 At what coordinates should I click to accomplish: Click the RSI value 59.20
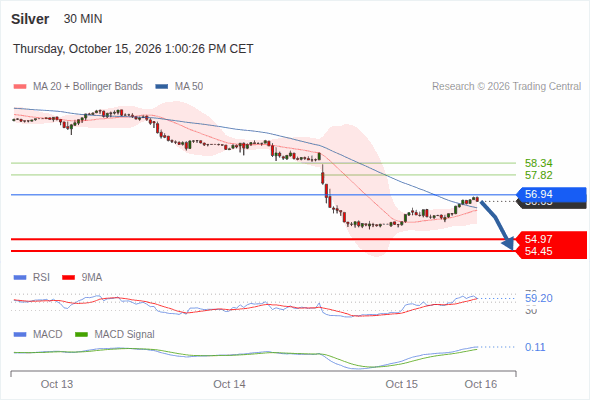(x=538, y=298)
